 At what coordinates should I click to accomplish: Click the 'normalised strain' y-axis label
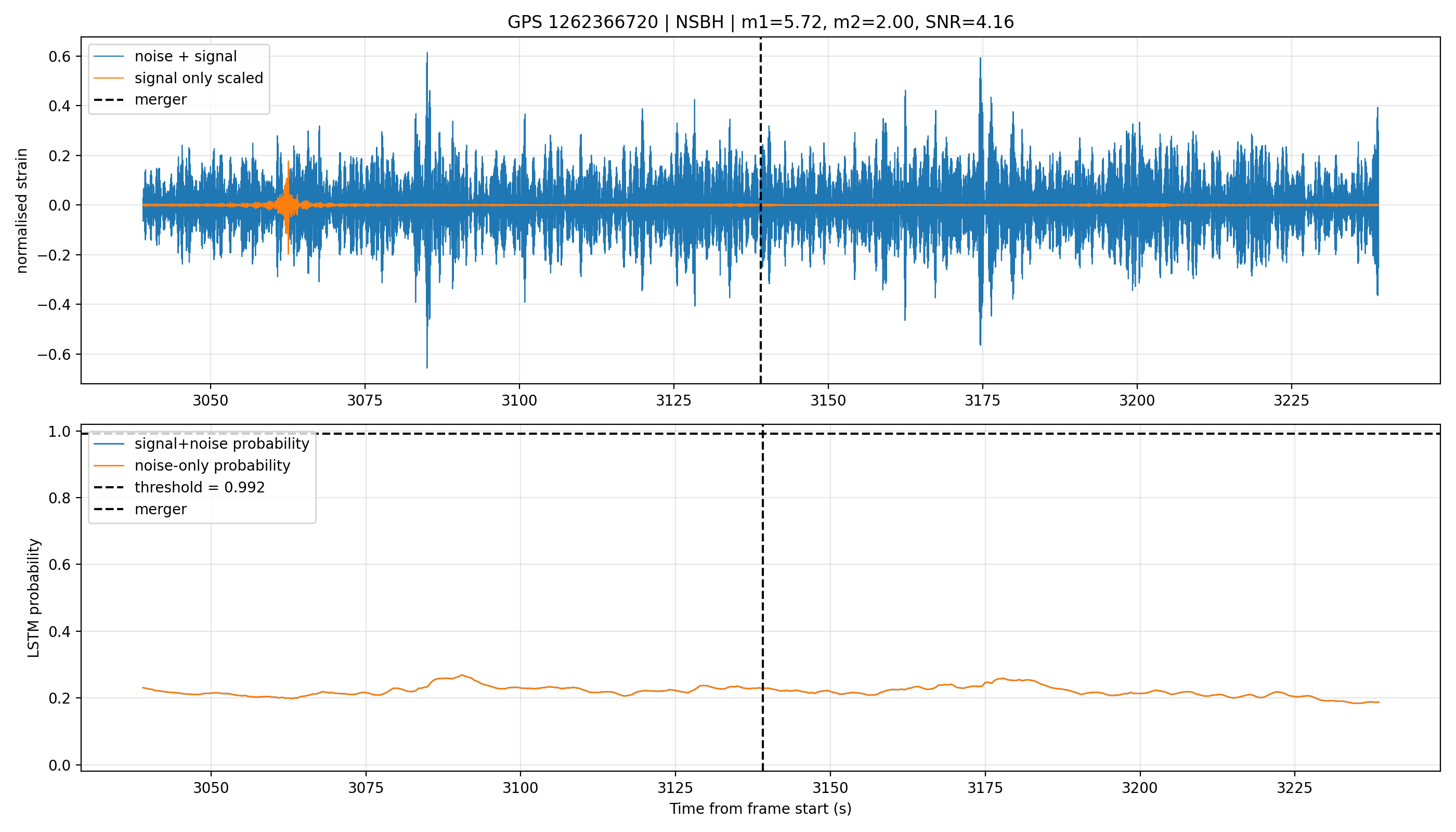point(22,211)
